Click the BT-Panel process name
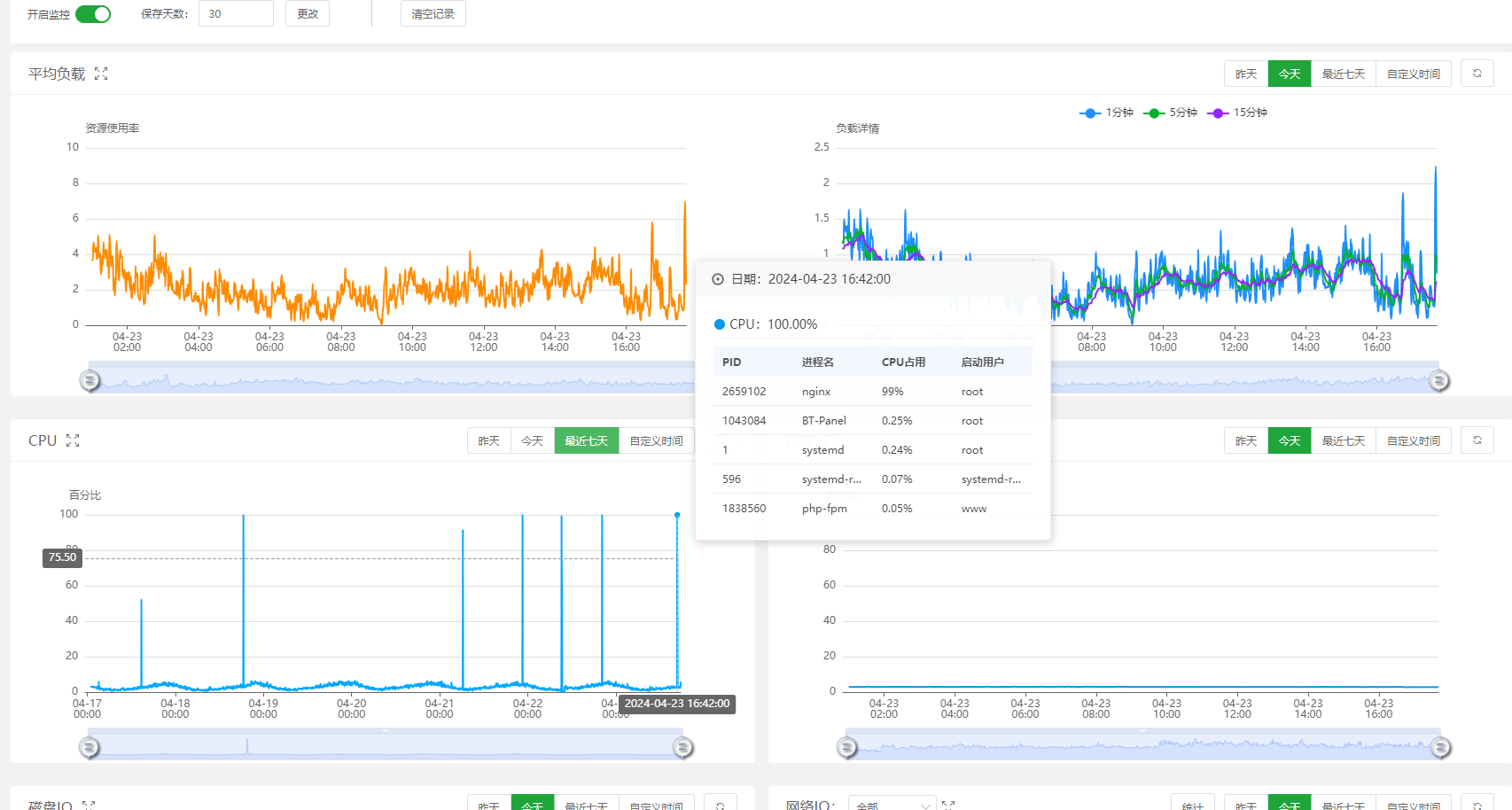Image resolution: width=1512 pixels, height=810 pixels. coord(824,421)
